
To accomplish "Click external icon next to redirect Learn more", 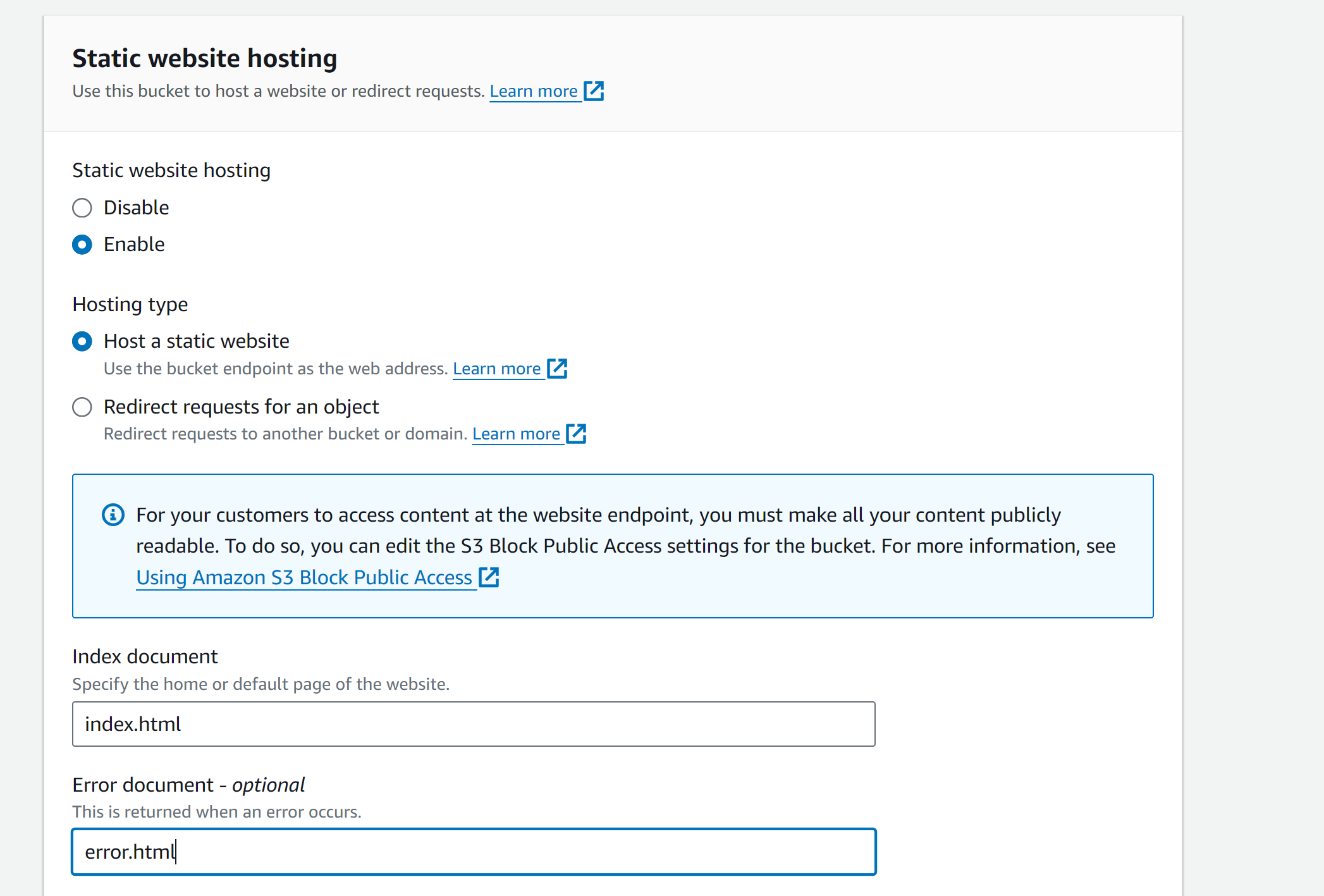I will coord(576,434).
